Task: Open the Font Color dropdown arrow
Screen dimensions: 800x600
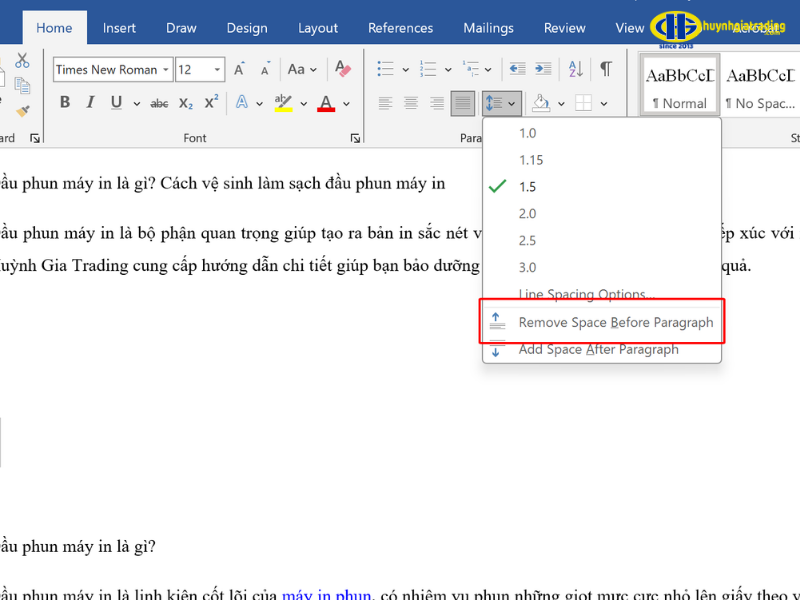Action: click(345, 103)
